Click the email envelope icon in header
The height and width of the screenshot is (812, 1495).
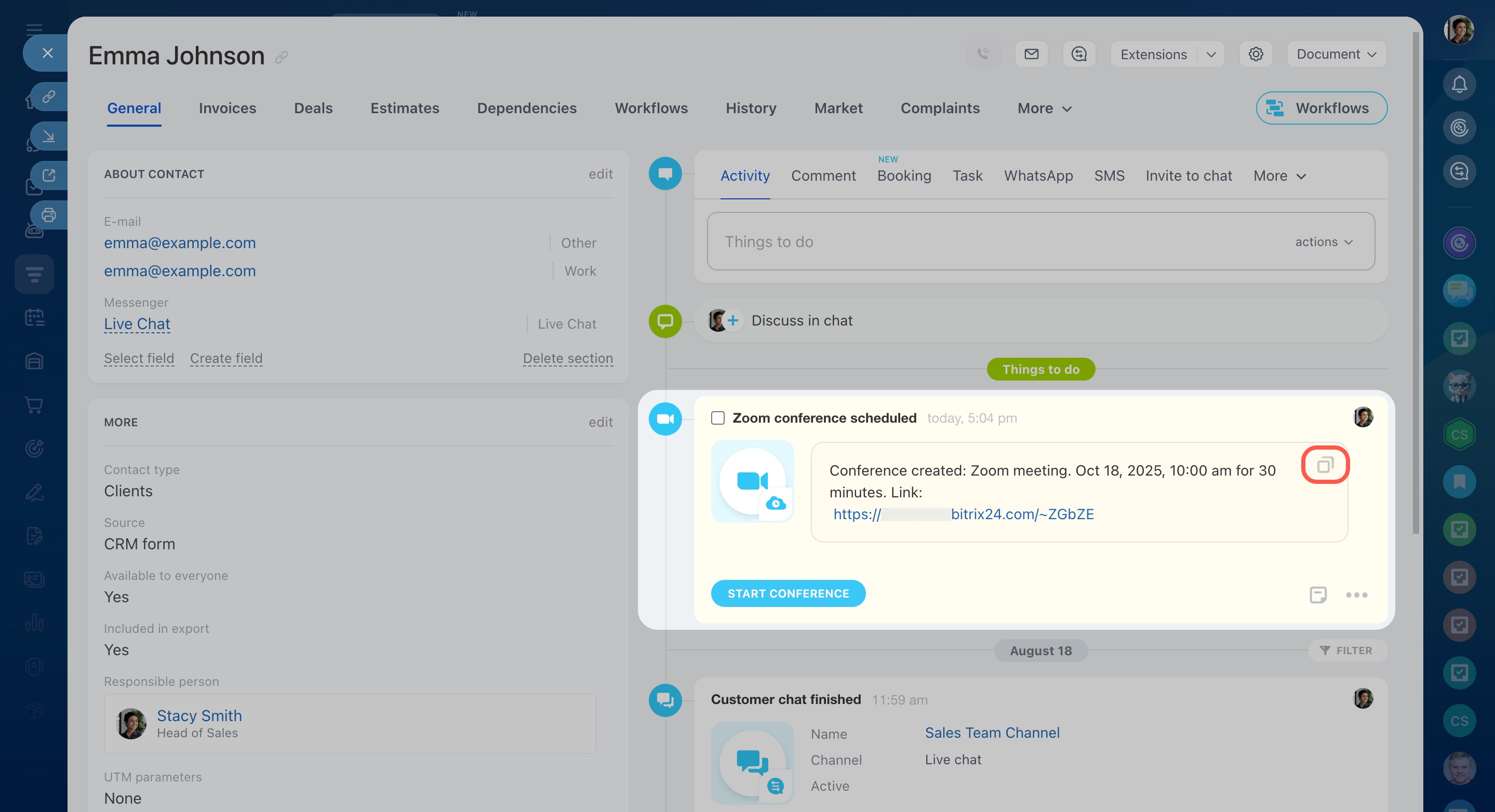click(x=1031, y=54)
